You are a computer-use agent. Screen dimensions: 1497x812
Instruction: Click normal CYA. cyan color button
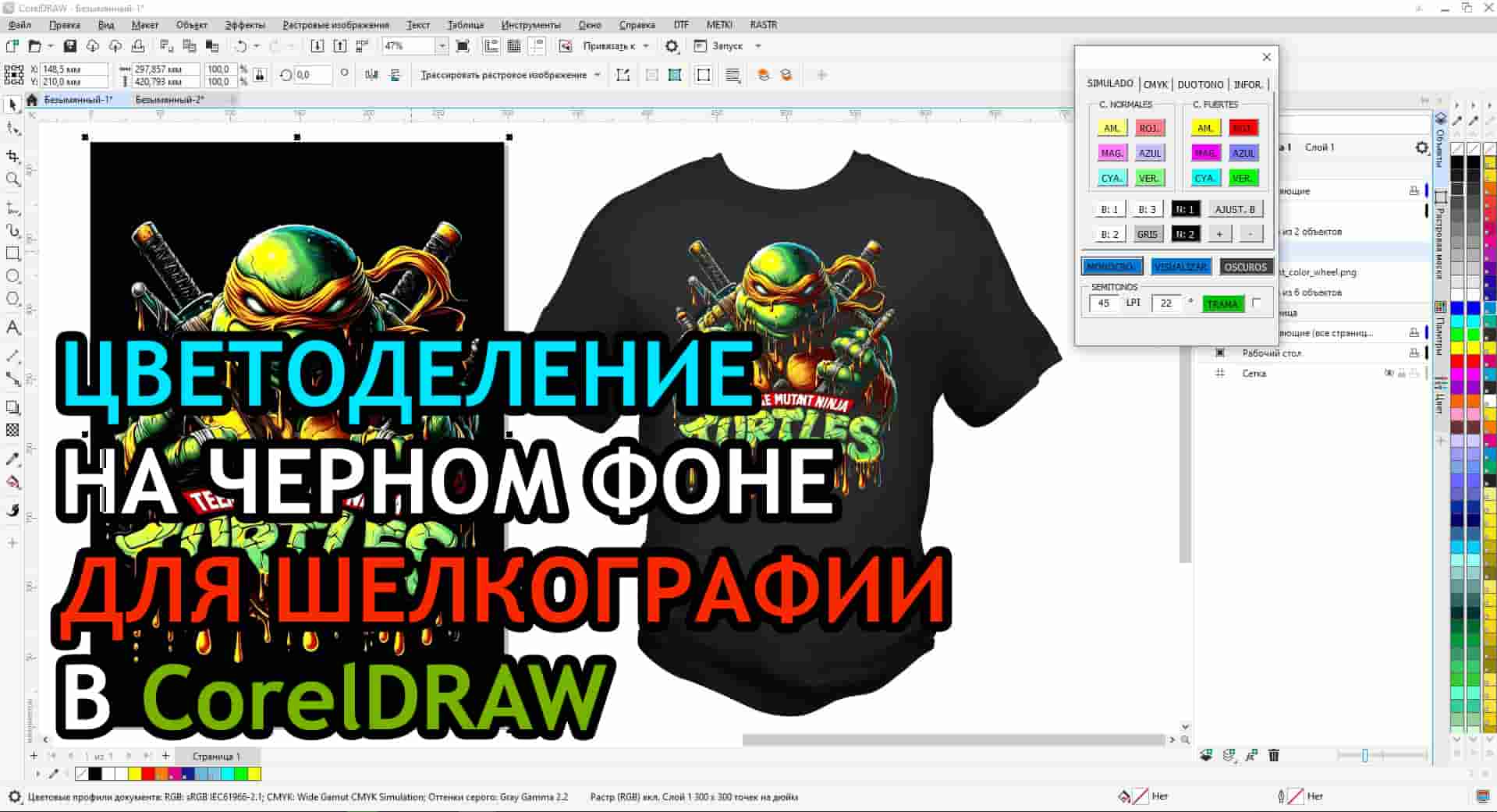point(1111,178)
